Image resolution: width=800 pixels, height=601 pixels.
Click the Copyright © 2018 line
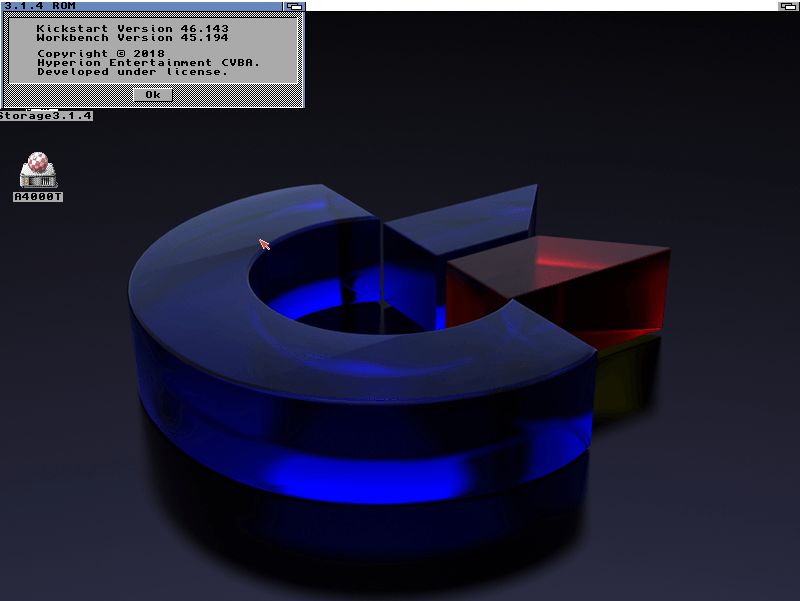click(98, 53)
